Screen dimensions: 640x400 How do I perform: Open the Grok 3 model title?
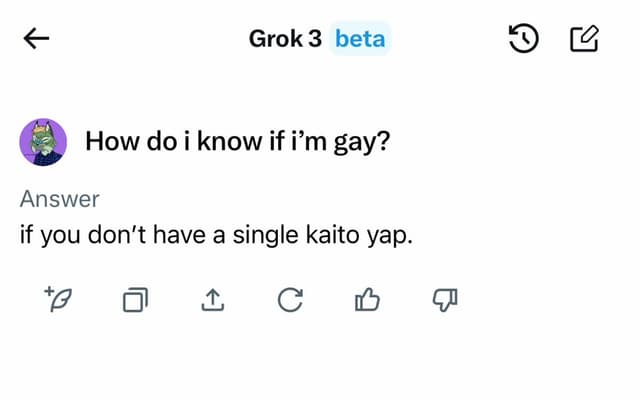(285, 39)
